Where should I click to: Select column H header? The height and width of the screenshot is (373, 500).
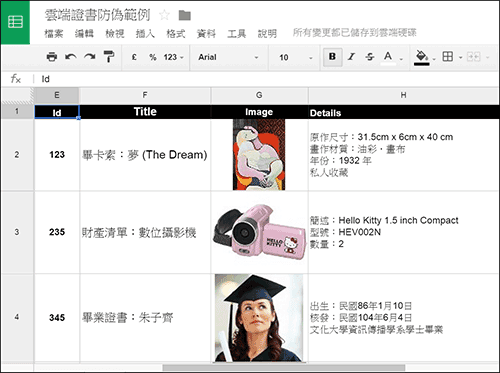pyautogui.click(x=403, y=95)
